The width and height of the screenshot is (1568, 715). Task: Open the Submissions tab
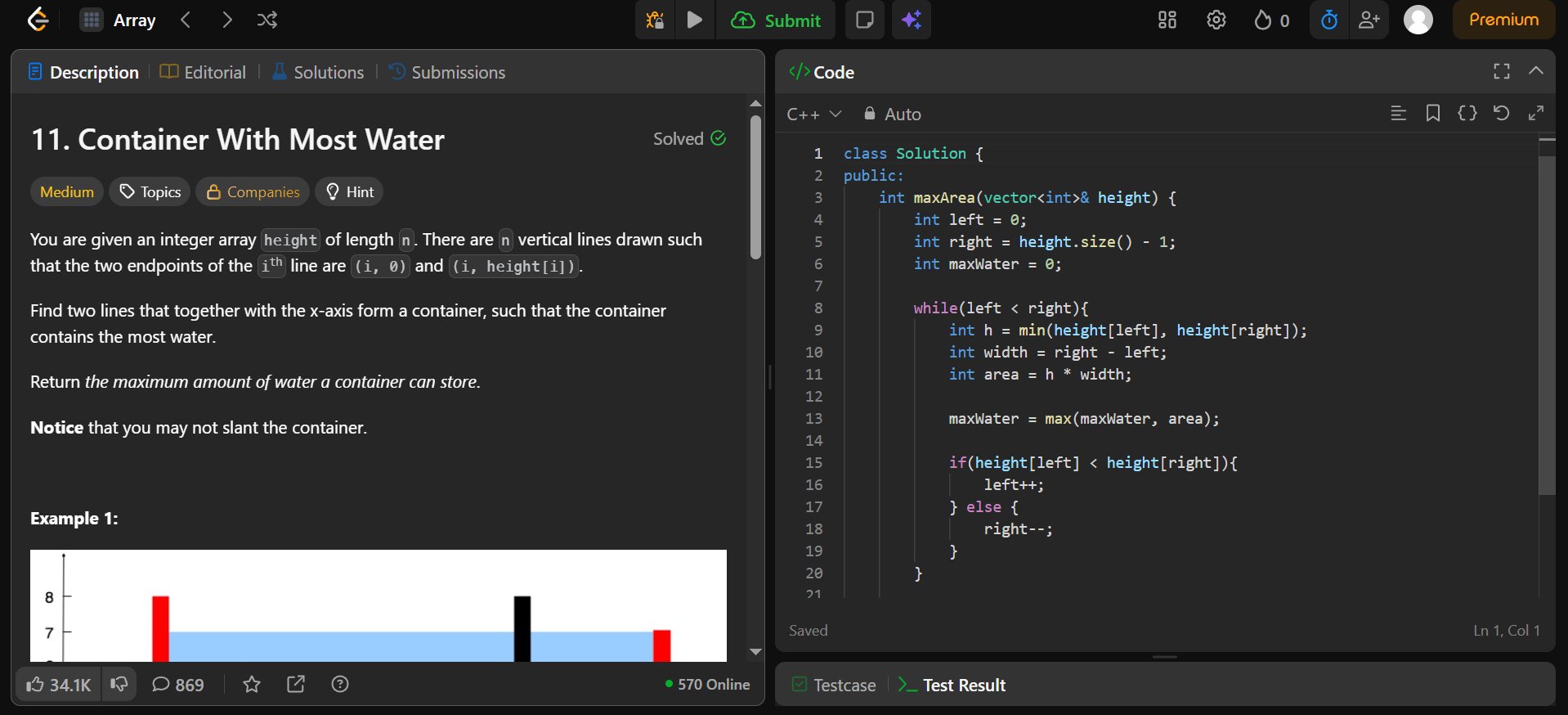tap(447, 72)
